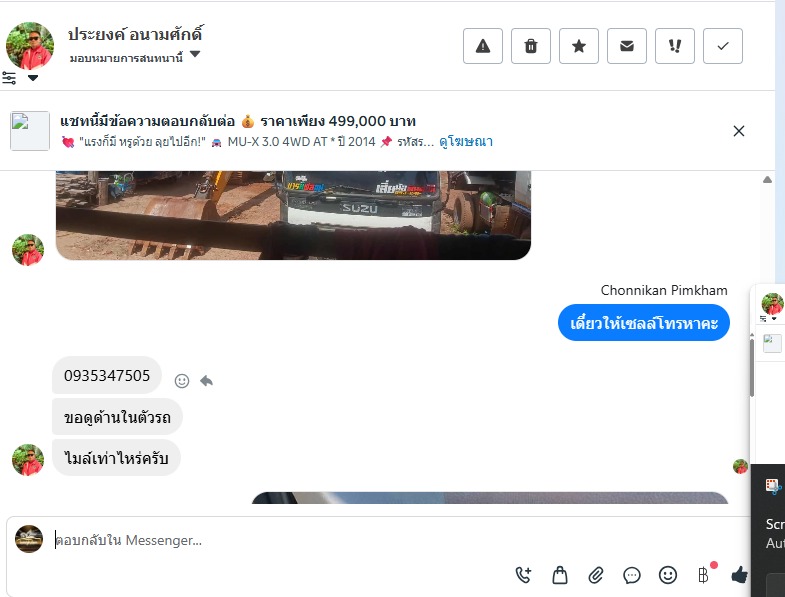Open the ดูโฆษณา ad link

pyautogui.click(x=466, y=142)
